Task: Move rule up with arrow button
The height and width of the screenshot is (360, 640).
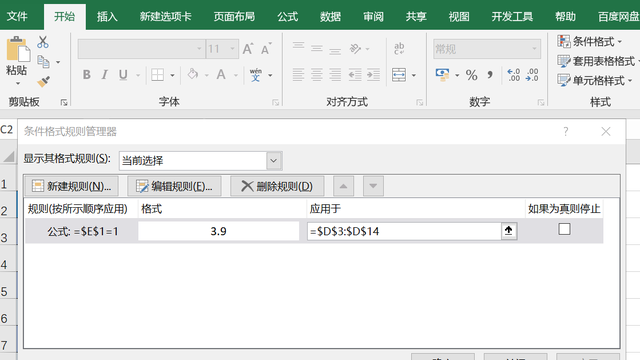Action: point(343,186)
